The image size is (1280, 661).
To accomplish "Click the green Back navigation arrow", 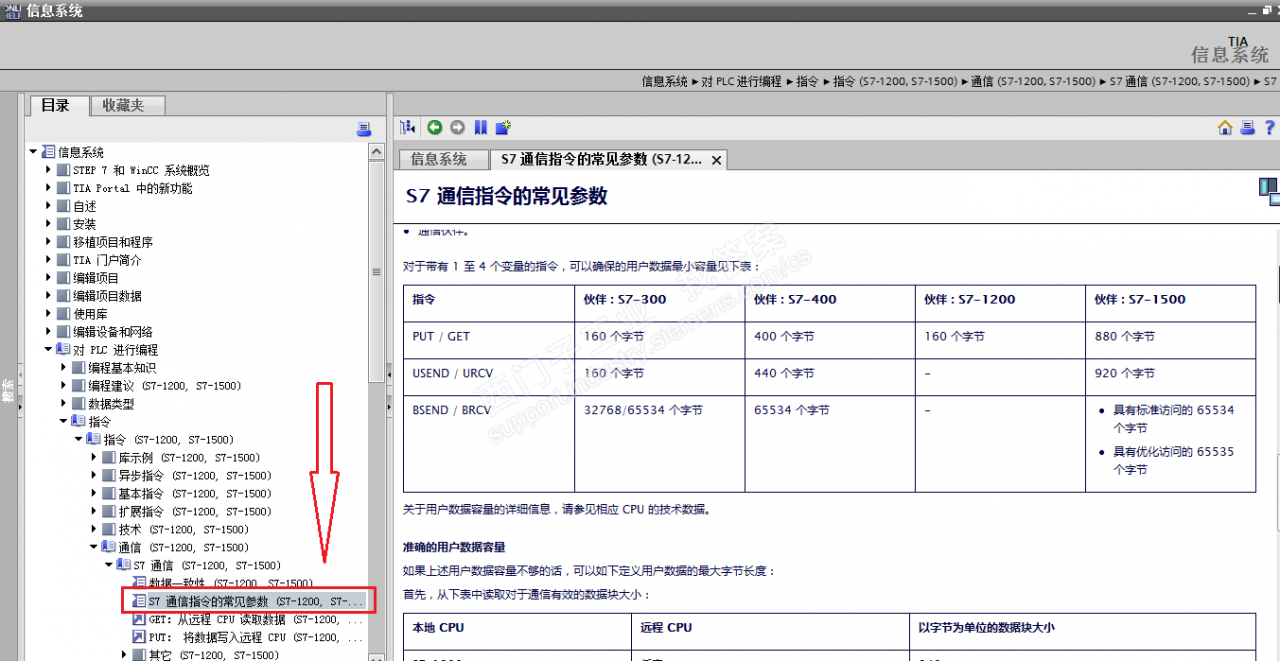I will click(x=435, y=127).
